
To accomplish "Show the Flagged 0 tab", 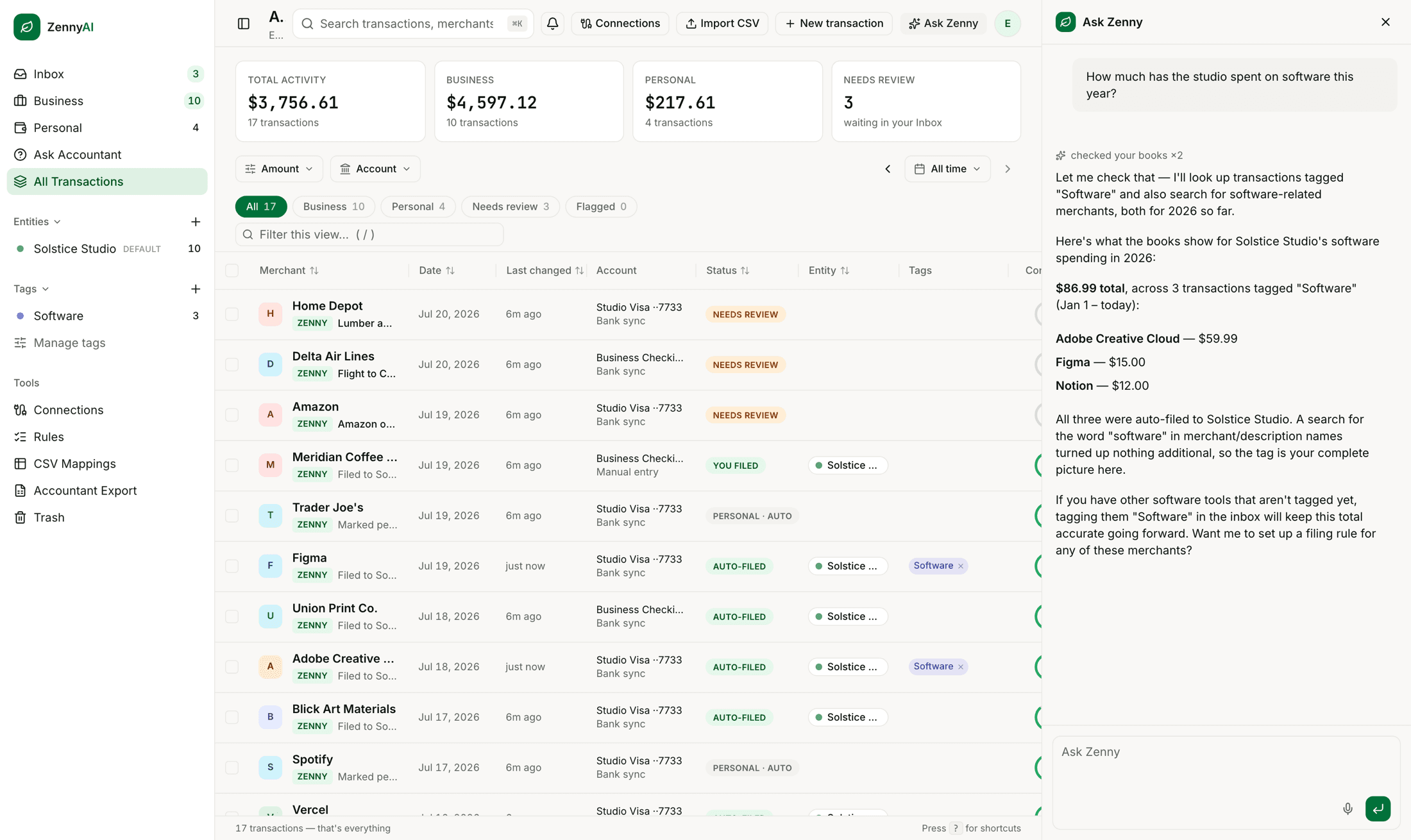I will 601,206.
